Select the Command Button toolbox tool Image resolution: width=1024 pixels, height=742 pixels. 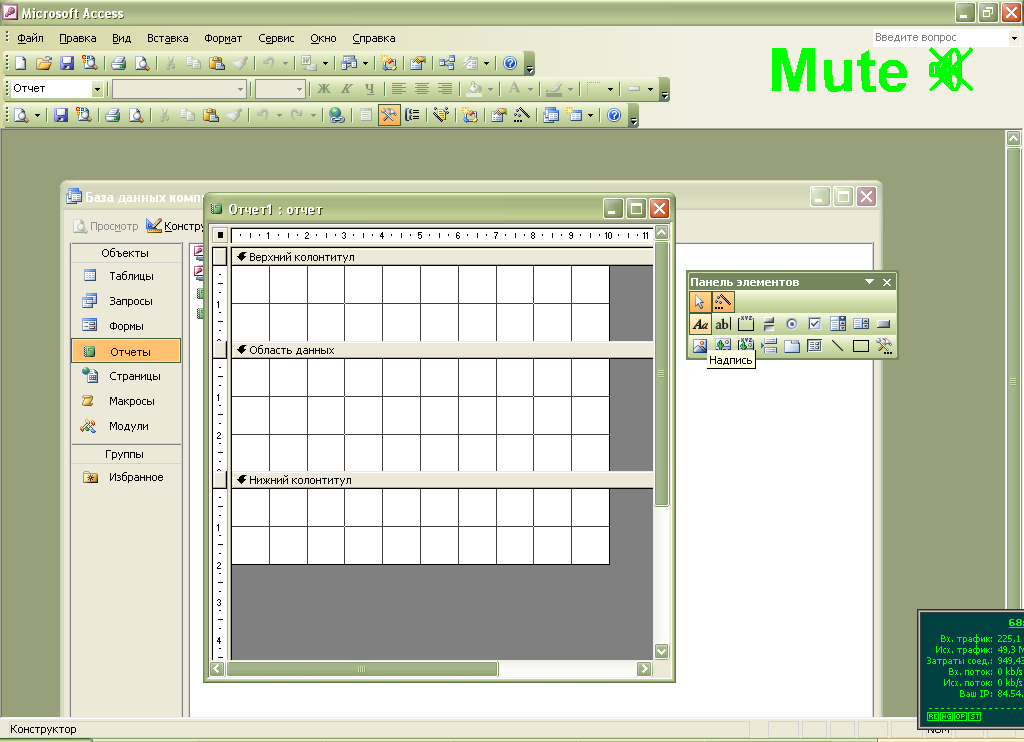[884, 323]
